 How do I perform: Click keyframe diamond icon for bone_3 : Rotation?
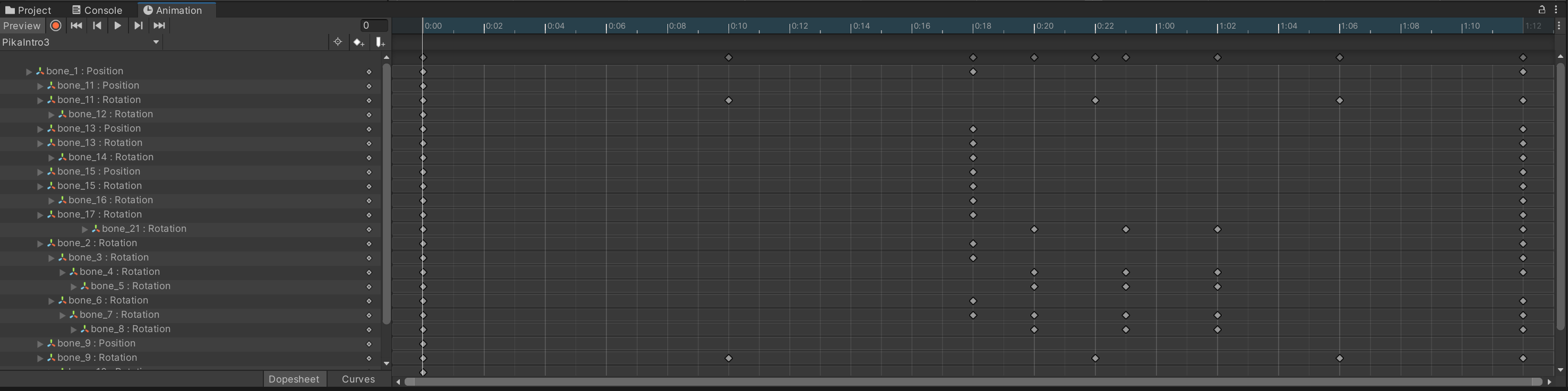[x=369, y=258]
